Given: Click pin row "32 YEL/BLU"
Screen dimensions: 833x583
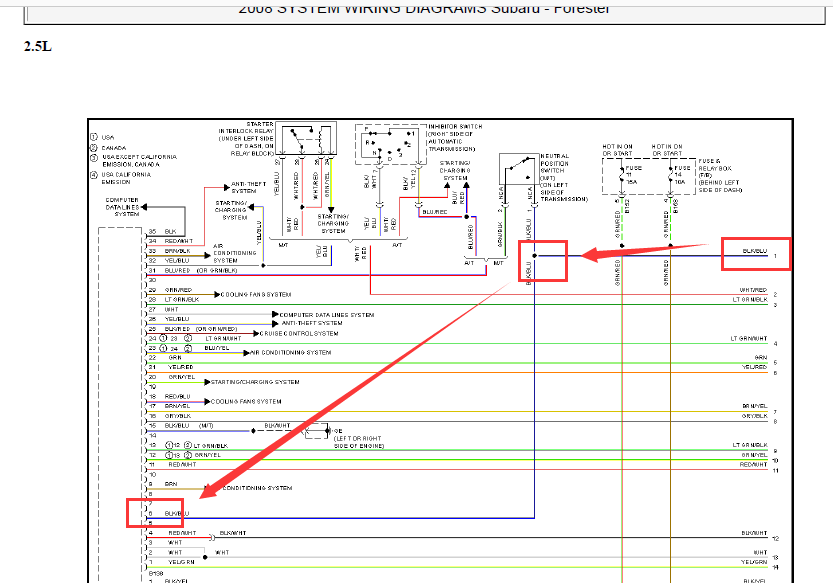Looking at the screenshot, I should (x=169, y=261).
